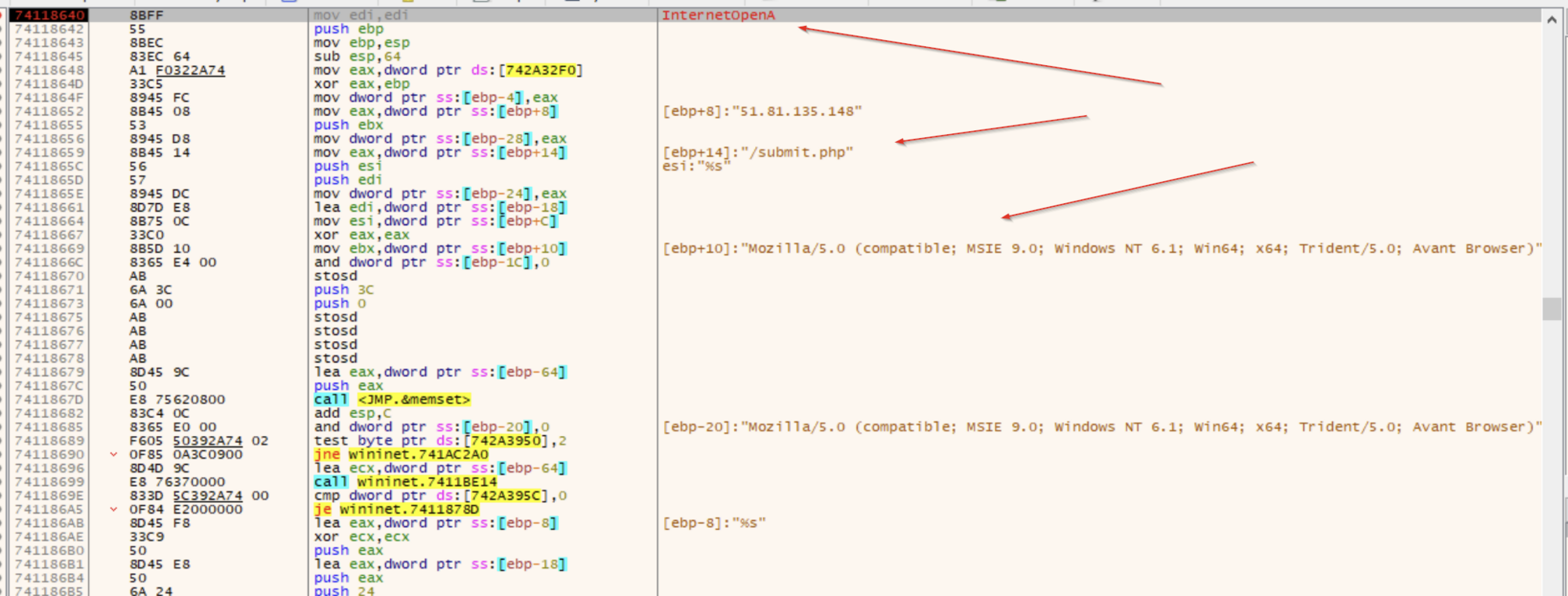The width and height of the screenshot is (1568, 596).
Task: Click the bytes 'E8 75620800'
Action: click(x=177, y=399)
